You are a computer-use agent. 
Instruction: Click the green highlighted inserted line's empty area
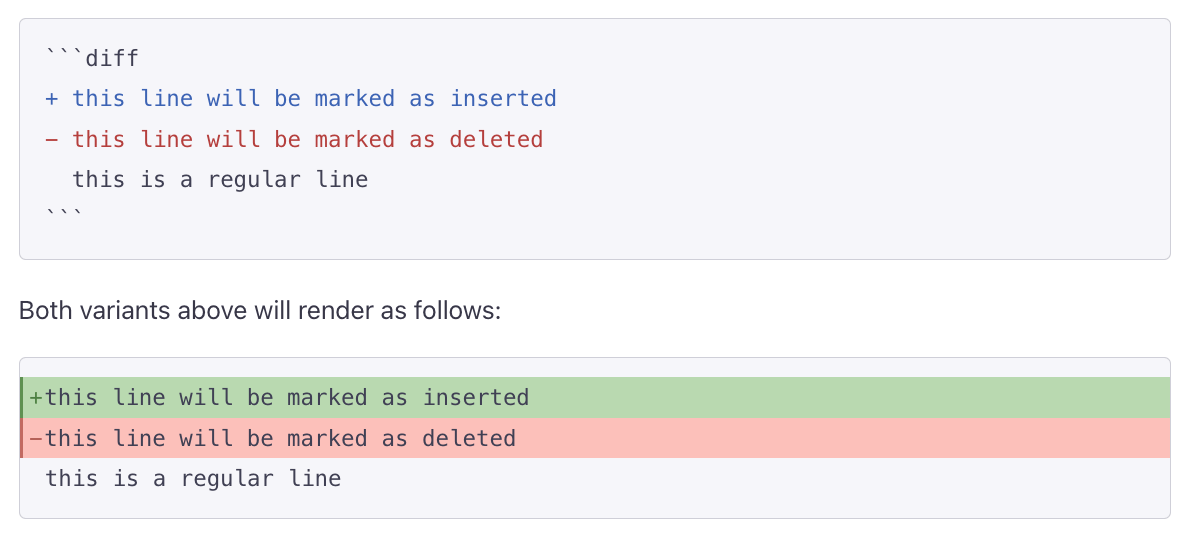[x=850, y=398]
